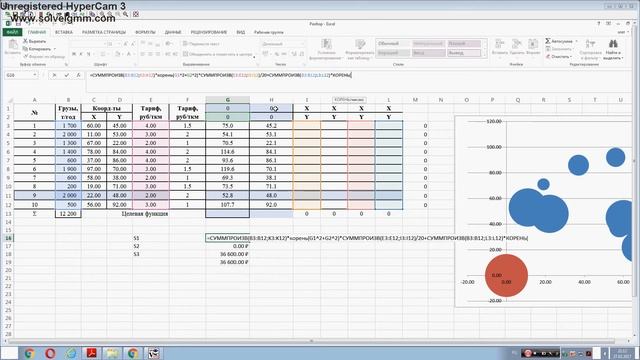Screen dimensions: 640x360
Task: Open the Conditional Formatting menu
Action: [x=327, y=50]
